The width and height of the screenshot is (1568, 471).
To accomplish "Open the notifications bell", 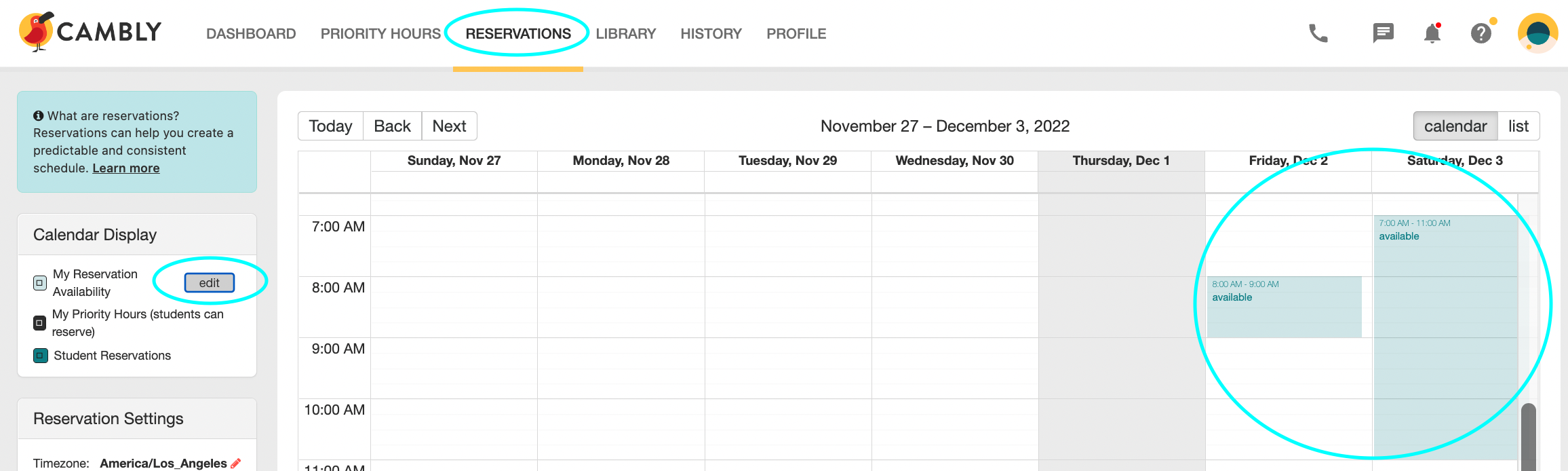I will tap(1432, 33).
